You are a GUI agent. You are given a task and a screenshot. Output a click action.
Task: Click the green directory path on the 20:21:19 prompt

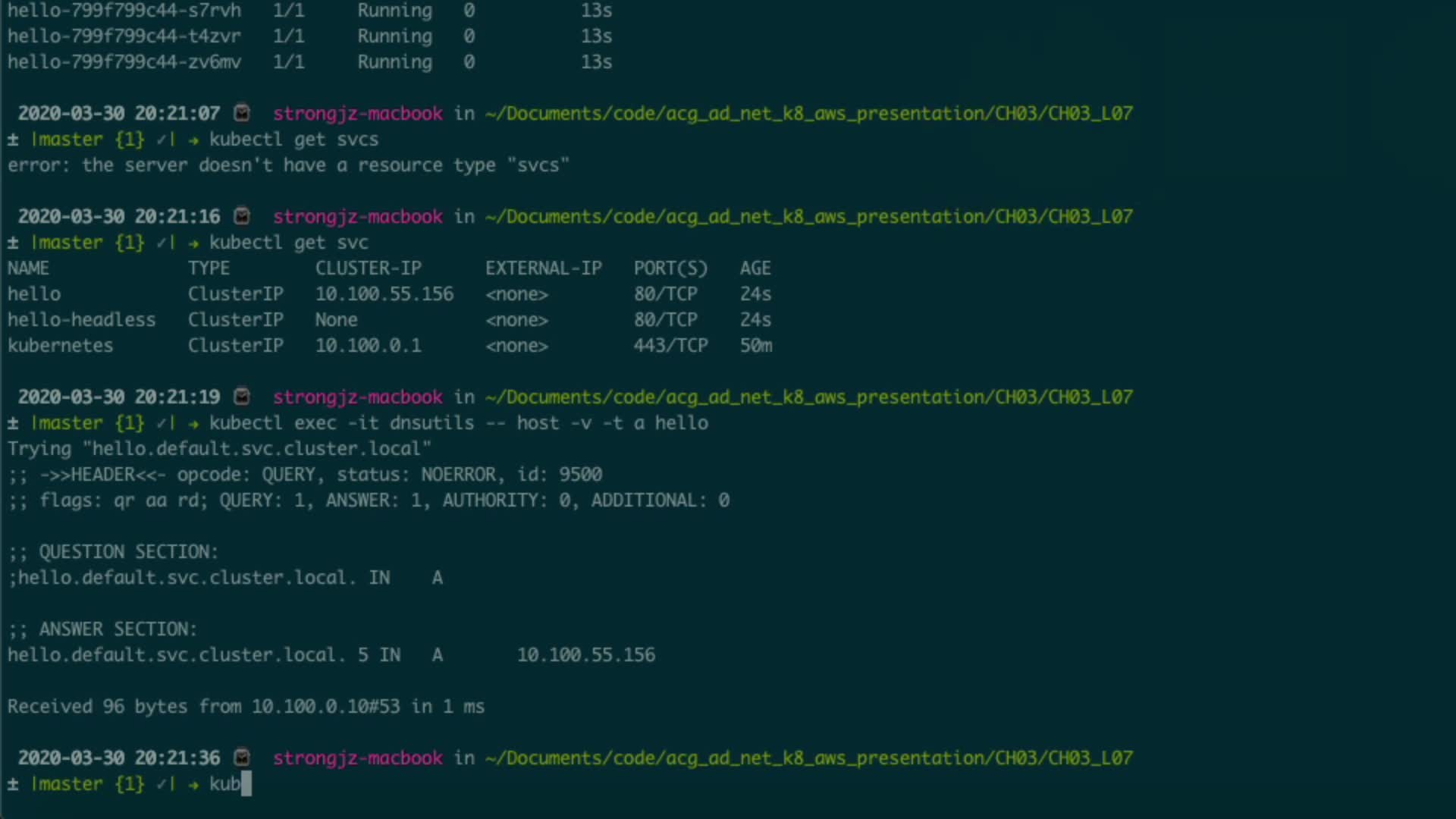pyautogui.click(x=808, y=397)
